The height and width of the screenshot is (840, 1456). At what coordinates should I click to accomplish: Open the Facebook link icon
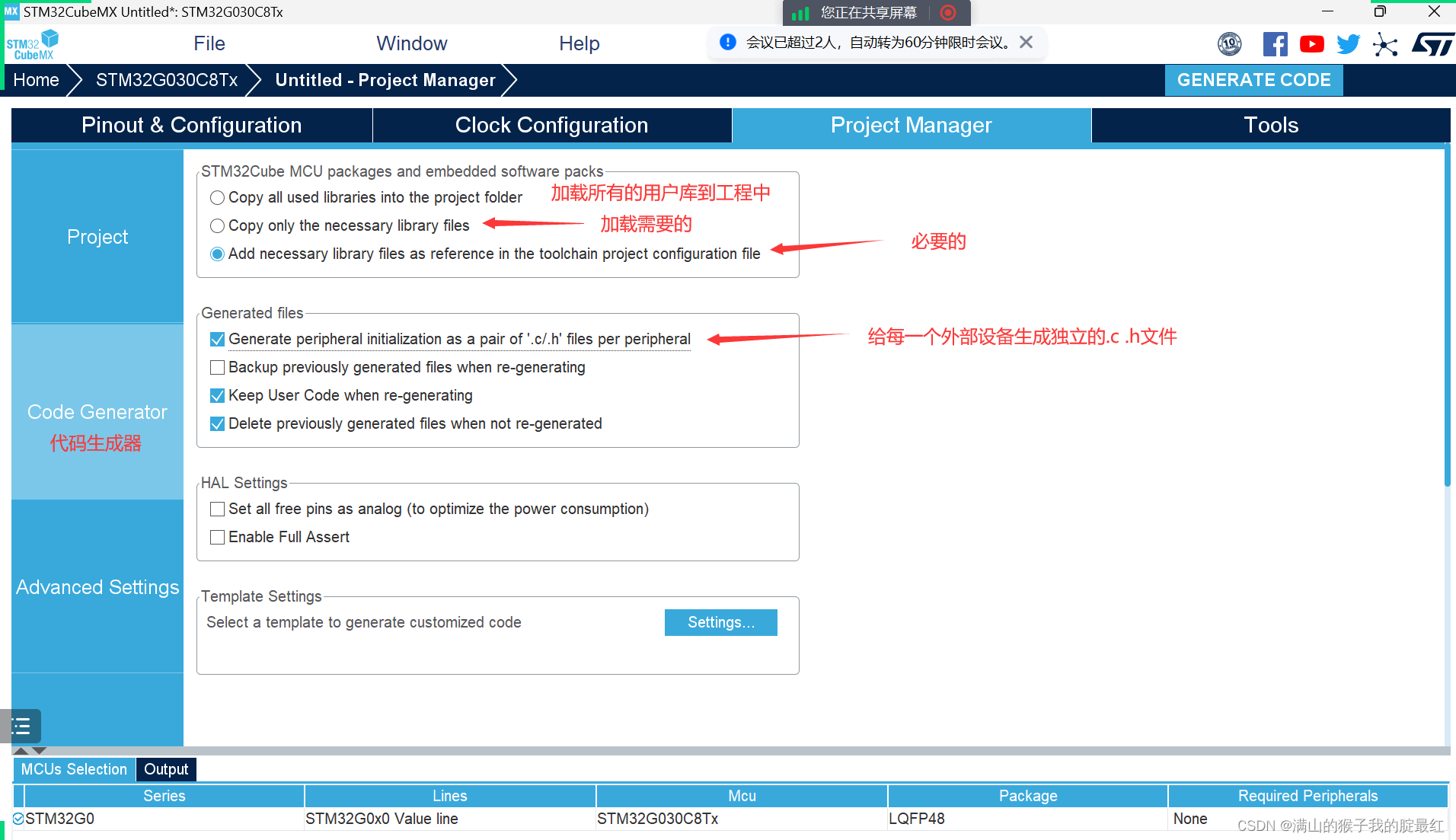[1275, 44]
